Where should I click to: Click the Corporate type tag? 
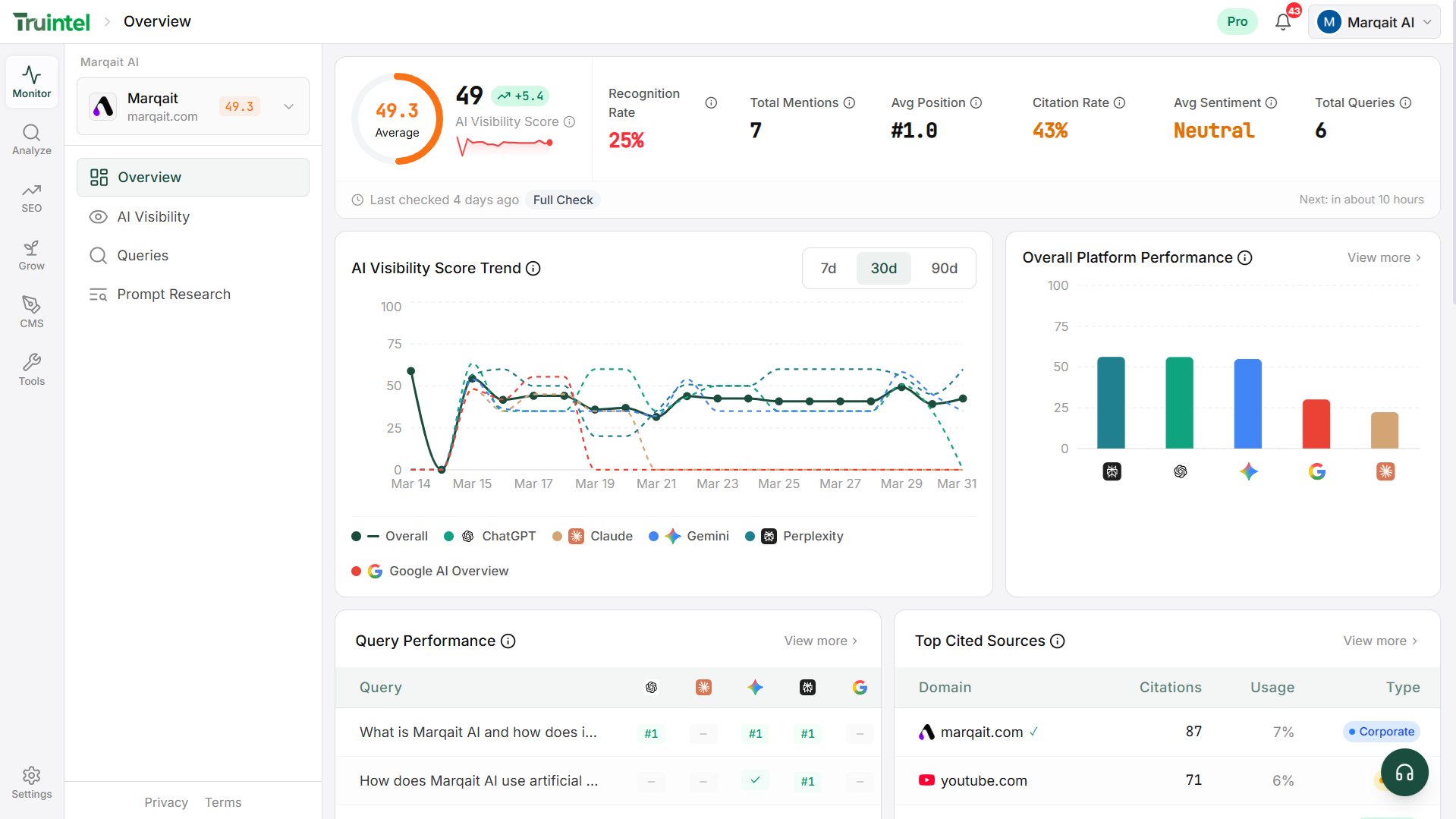(x=1381, y=732)
